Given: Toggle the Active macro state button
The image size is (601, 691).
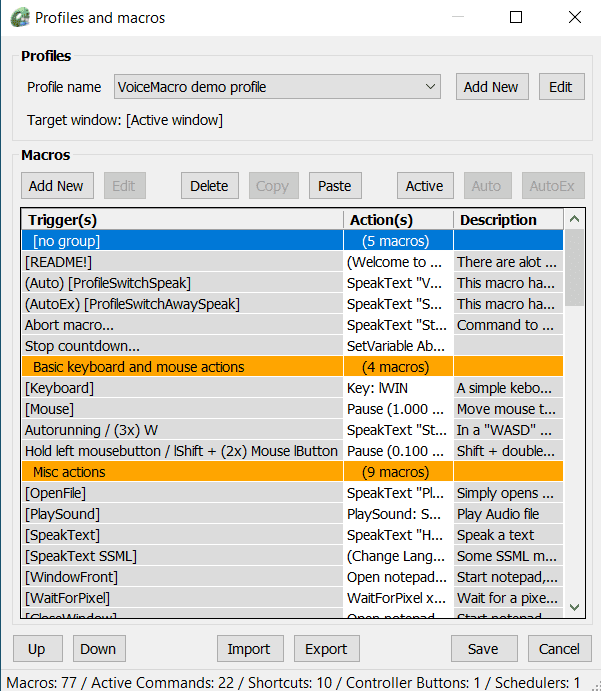Looking at the screenshot, I should (x=424, y=186).
